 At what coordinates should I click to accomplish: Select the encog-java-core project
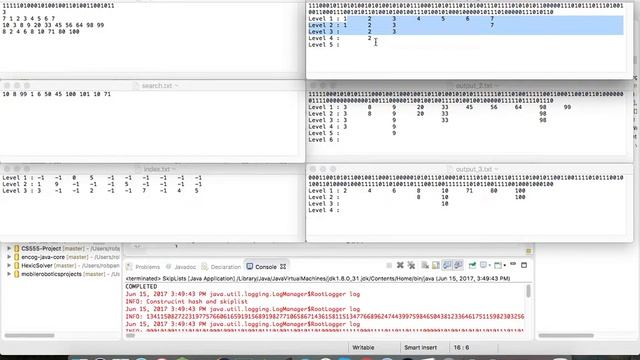coord(43,257)
